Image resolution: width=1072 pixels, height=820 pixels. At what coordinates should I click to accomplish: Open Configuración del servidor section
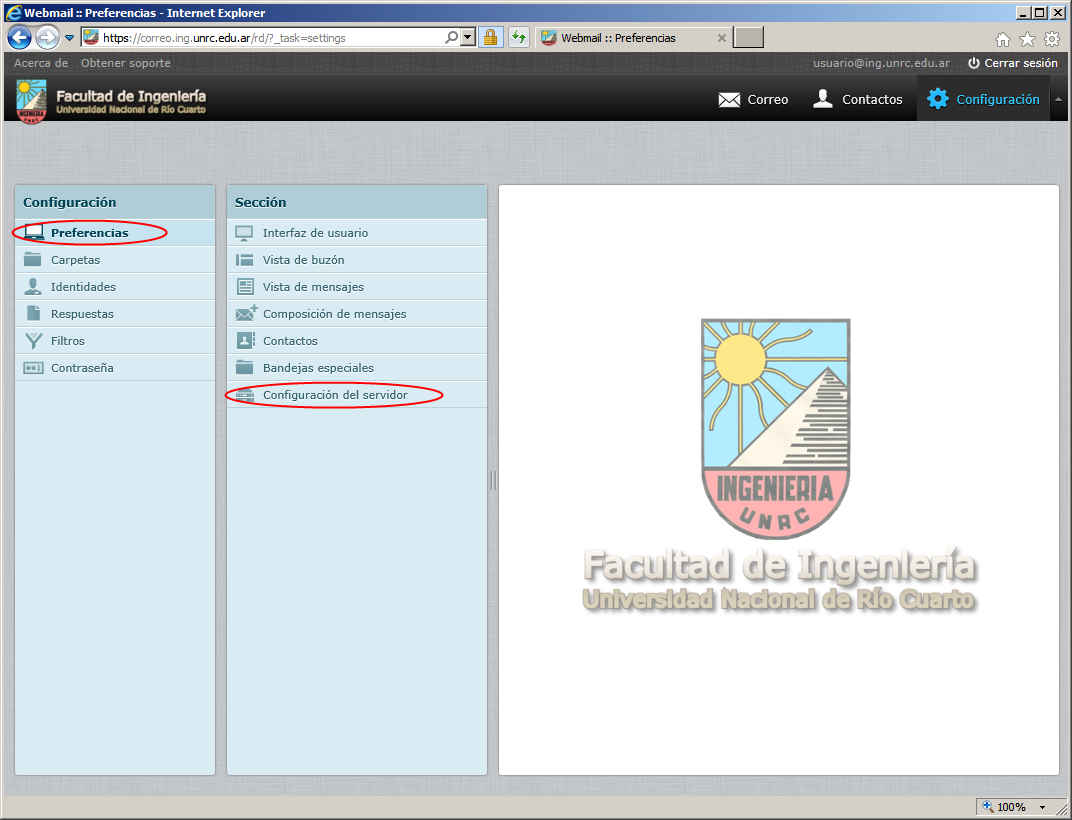pyautogui.click(x=357, y=395)
